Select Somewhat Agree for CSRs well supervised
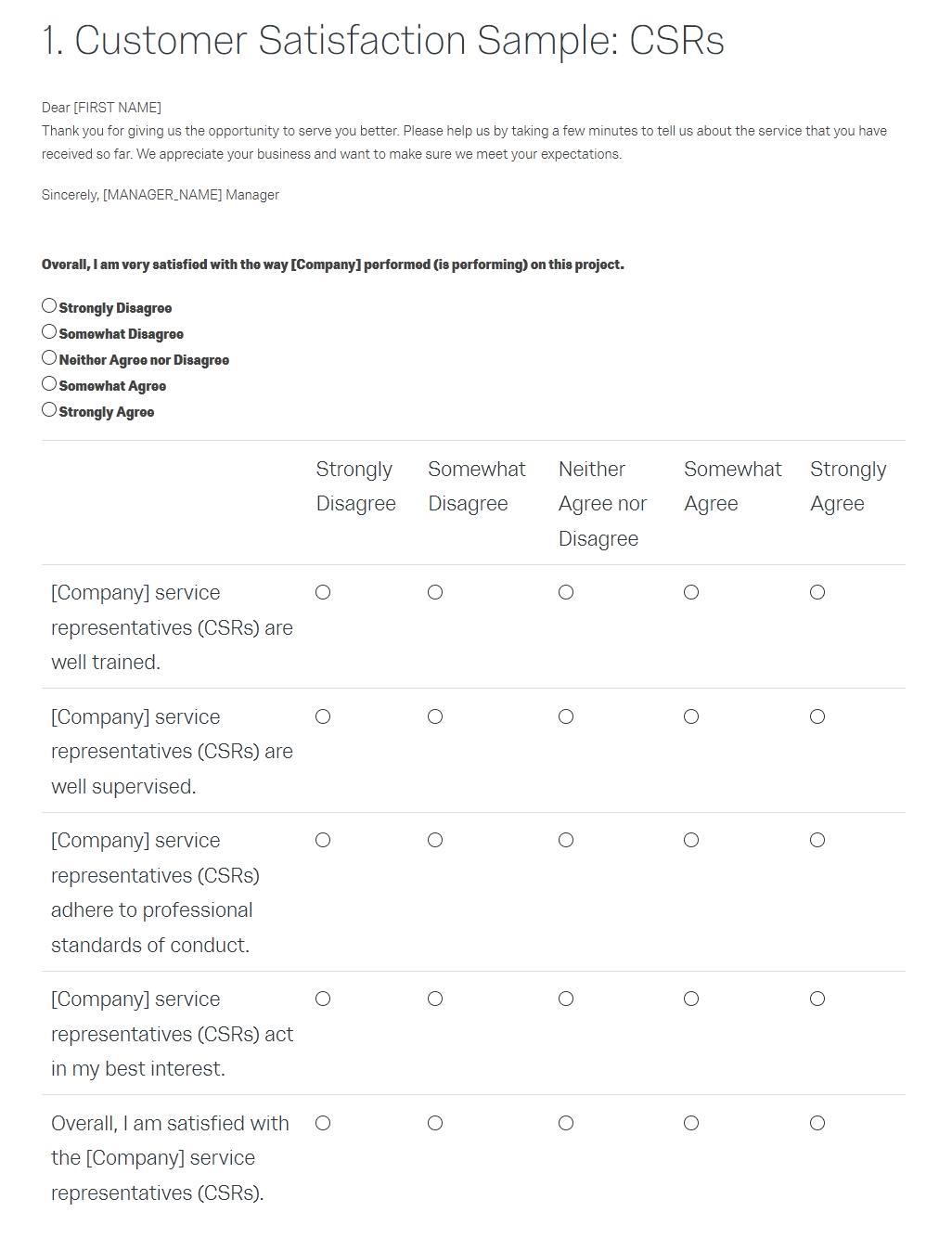Viewport: 952px width, 1238px height. (x=691, y=716)
